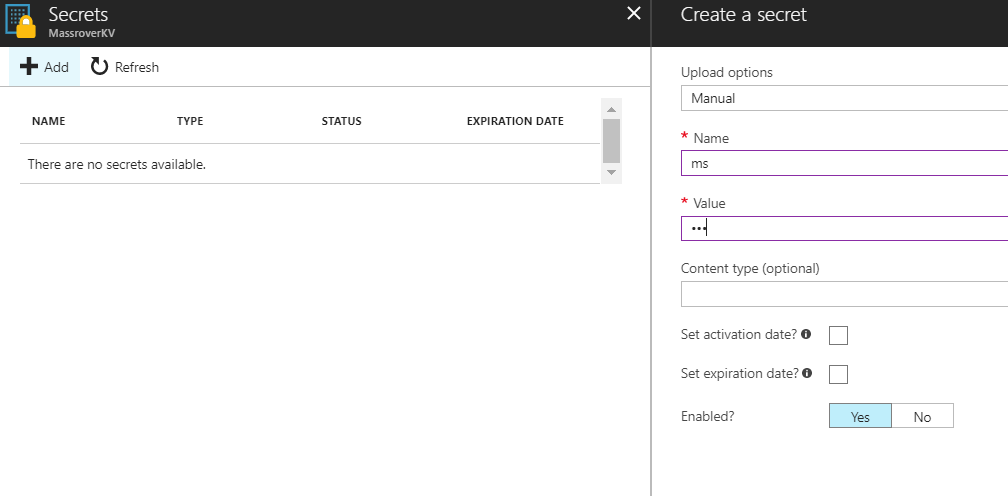Click the info icon beside activation date
This screenshot has width=1008, height=496.
(x=806, y=334)
